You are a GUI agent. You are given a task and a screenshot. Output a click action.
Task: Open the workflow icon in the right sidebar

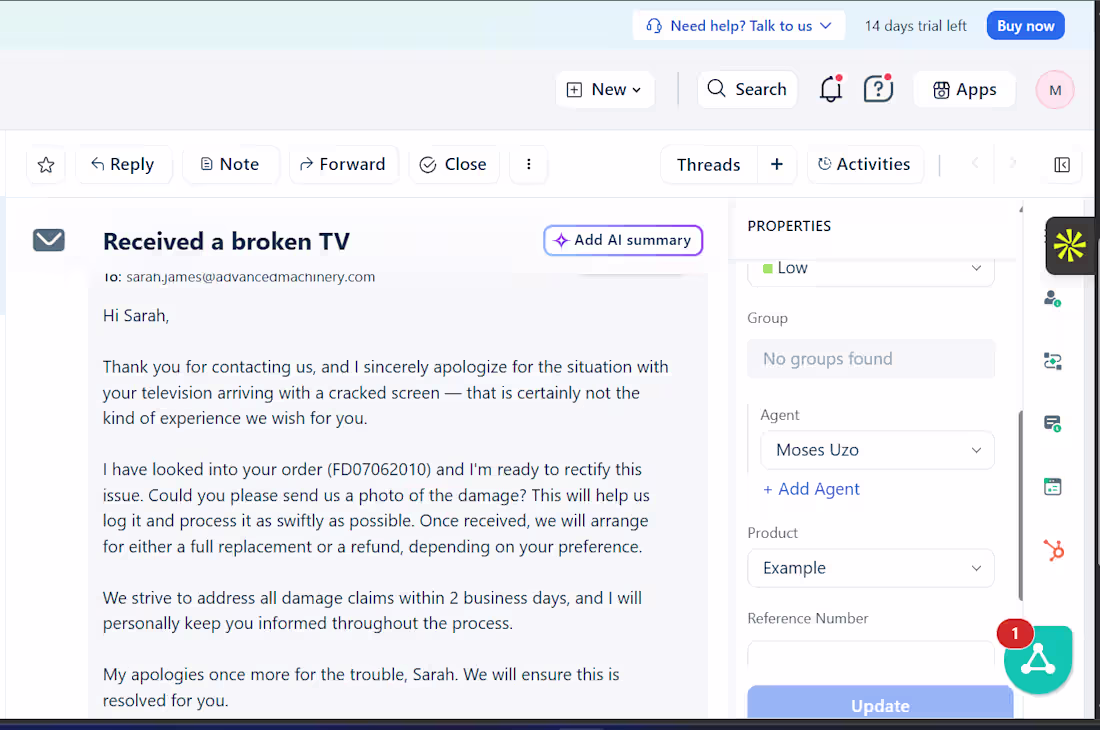coord(1052,361)
